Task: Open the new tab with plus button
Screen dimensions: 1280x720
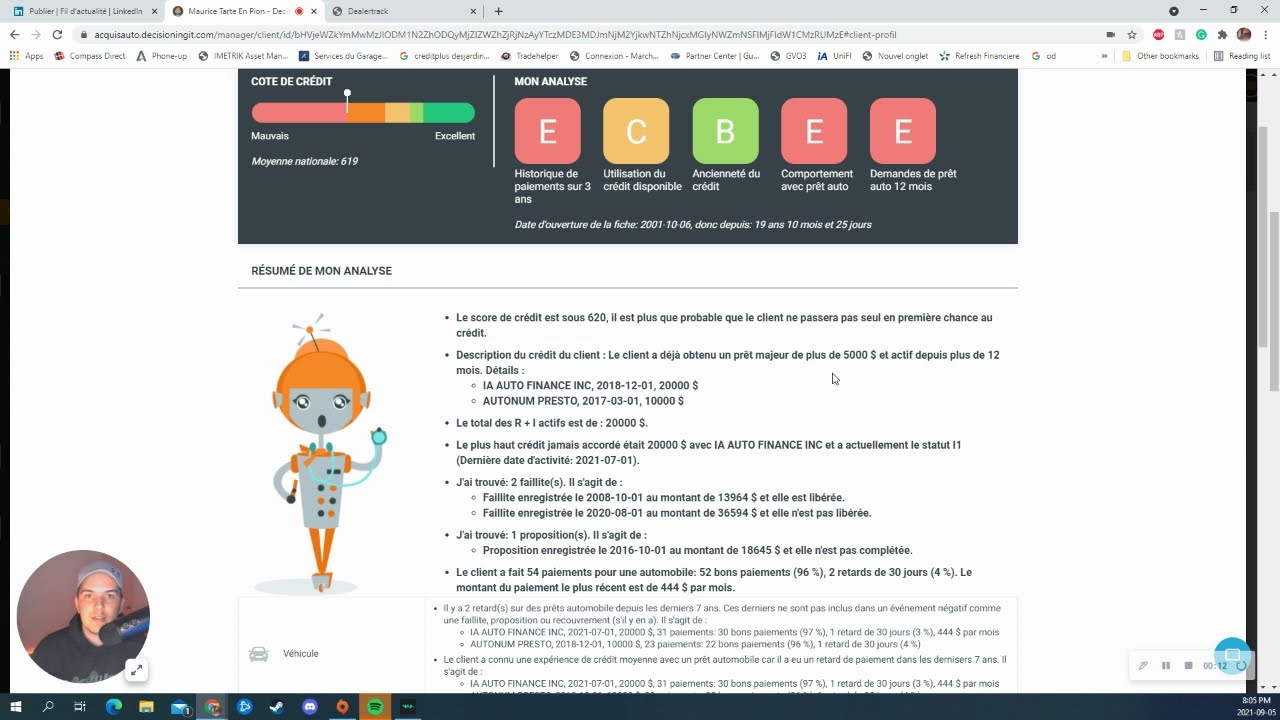Action: pos(498,11)
